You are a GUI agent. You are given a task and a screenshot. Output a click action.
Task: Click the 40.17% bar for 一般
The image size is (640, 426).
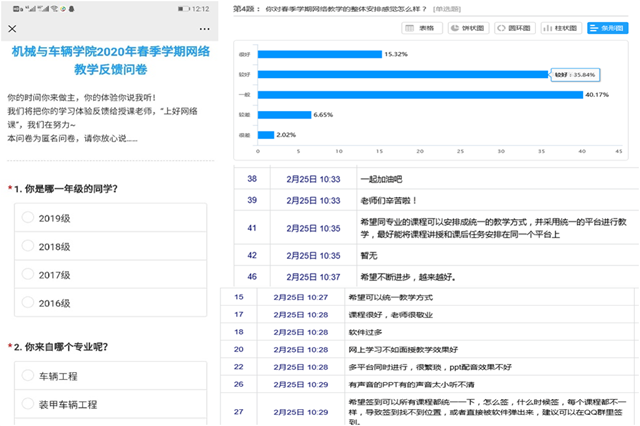(420, 95)
